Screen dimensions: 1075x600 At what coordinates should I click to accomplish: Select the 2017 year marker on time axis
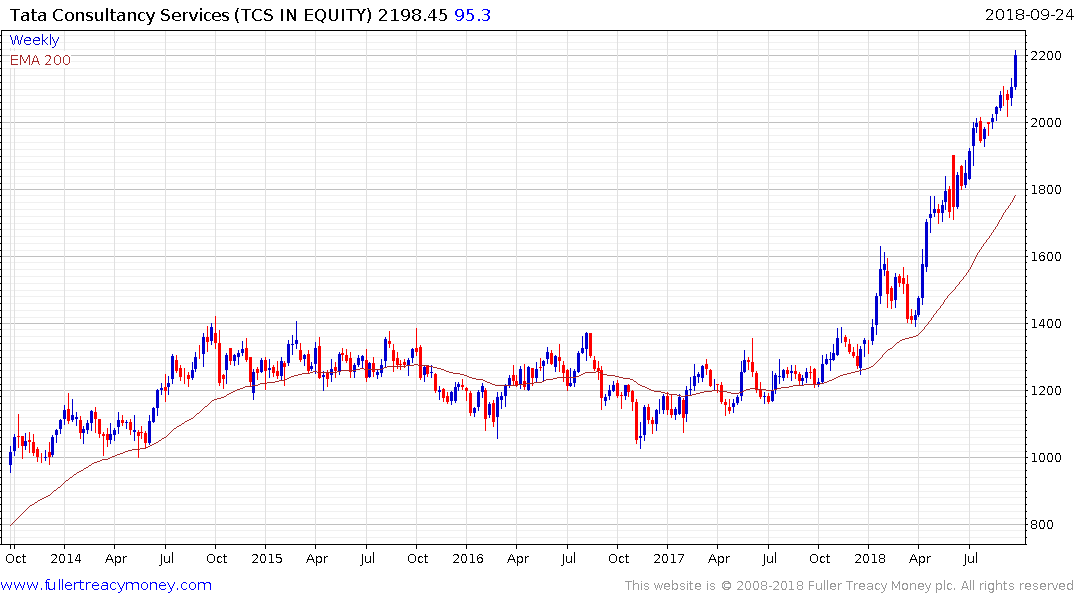click(x=668, y=559)
